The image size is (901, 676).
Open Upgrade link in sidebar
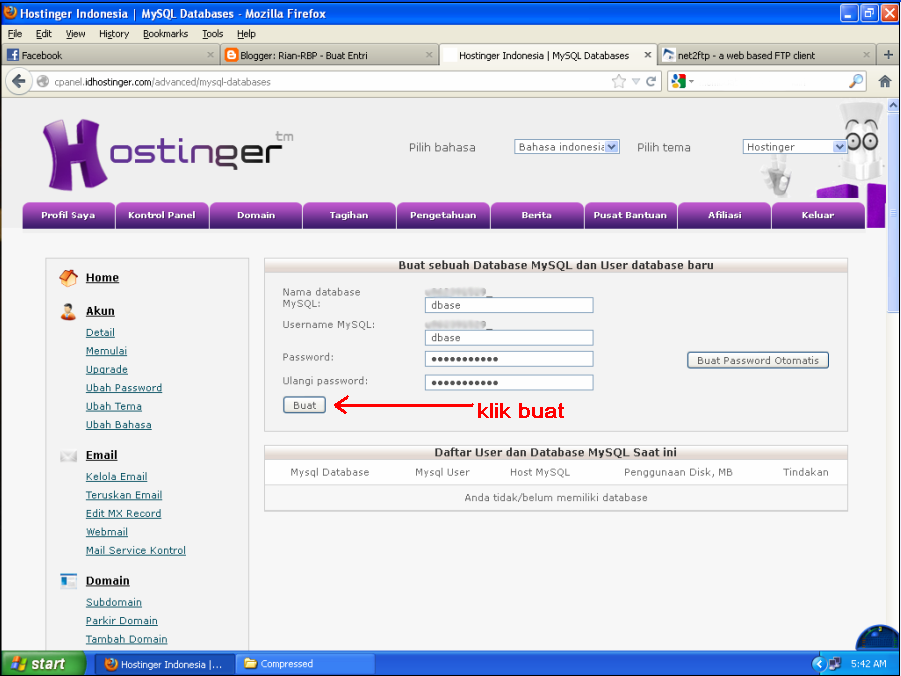click(107, 370)
